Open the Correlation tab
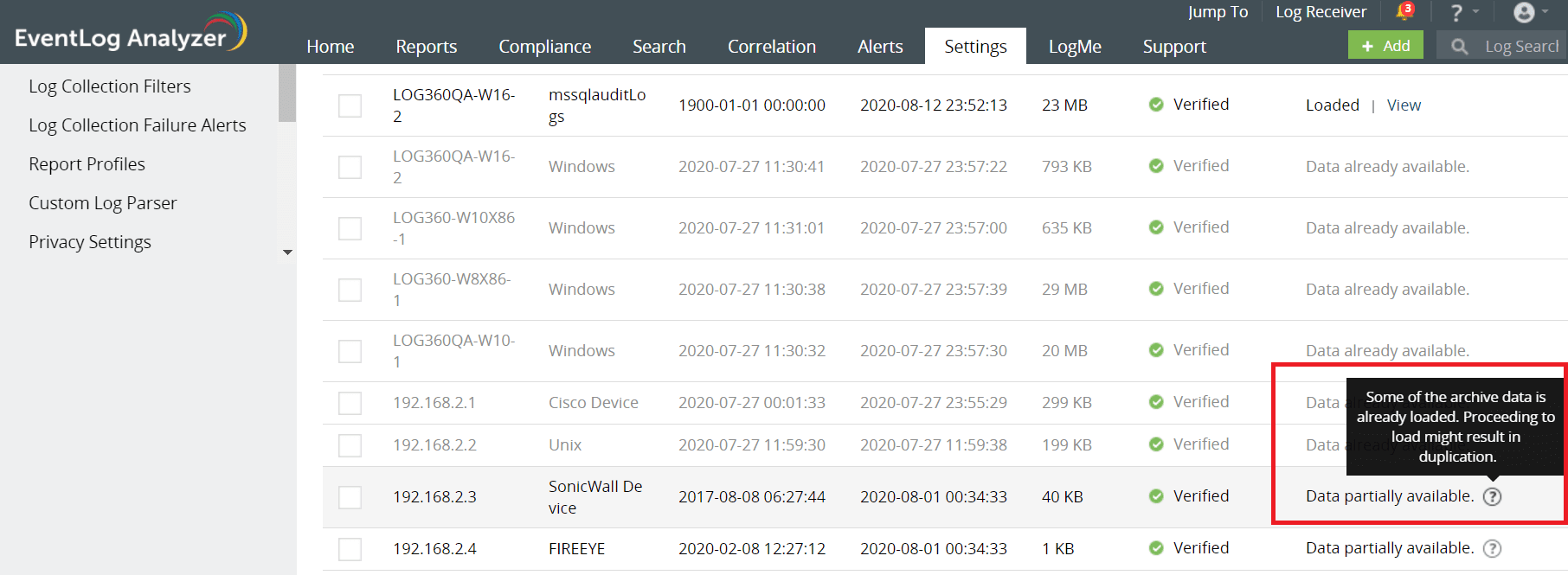The width and height of the screenshot is (1568, 575). tap(771, 47)
